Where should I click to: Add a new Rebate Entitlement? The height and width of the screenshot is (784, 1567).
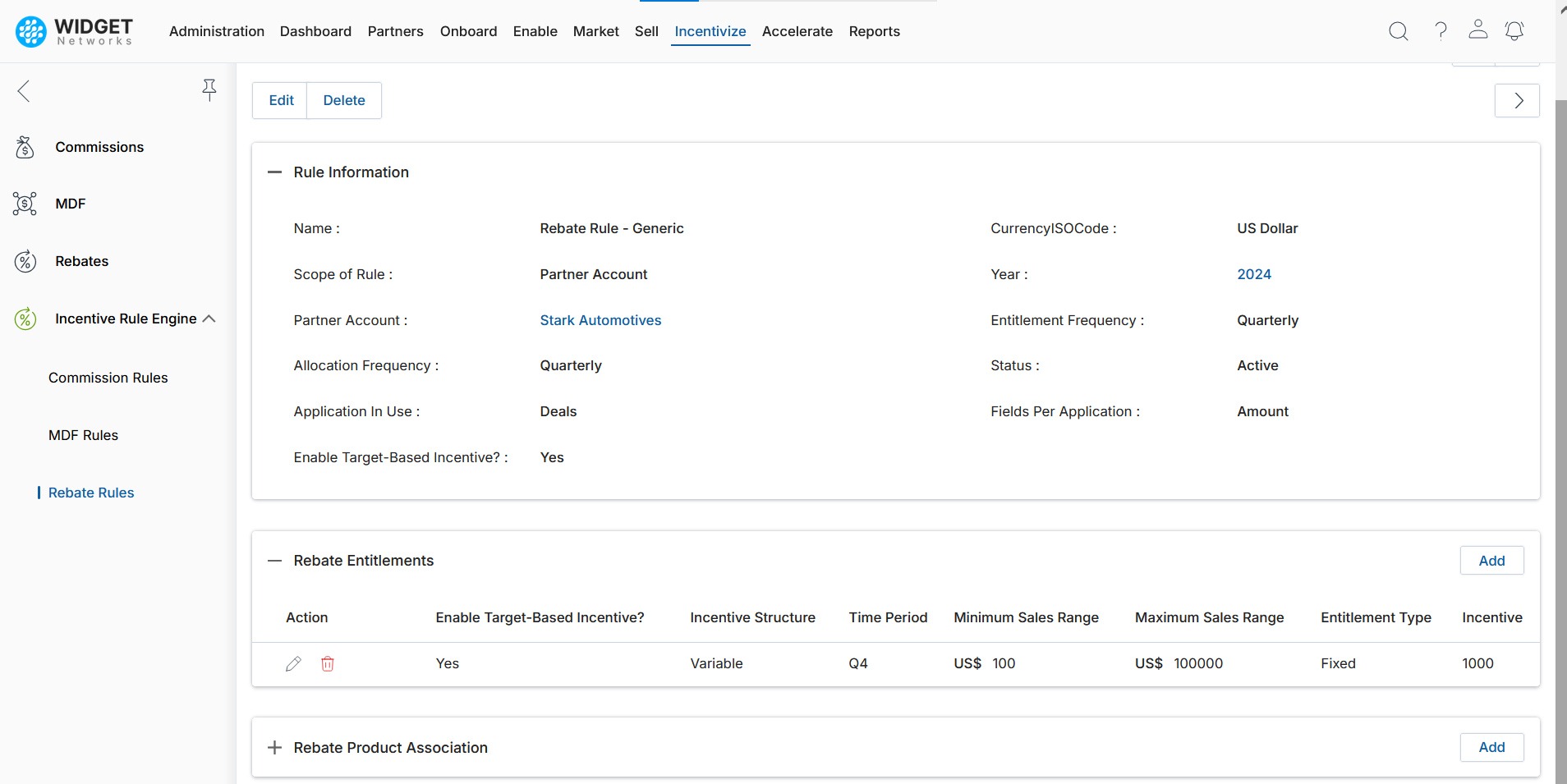tap(1491, 561)
